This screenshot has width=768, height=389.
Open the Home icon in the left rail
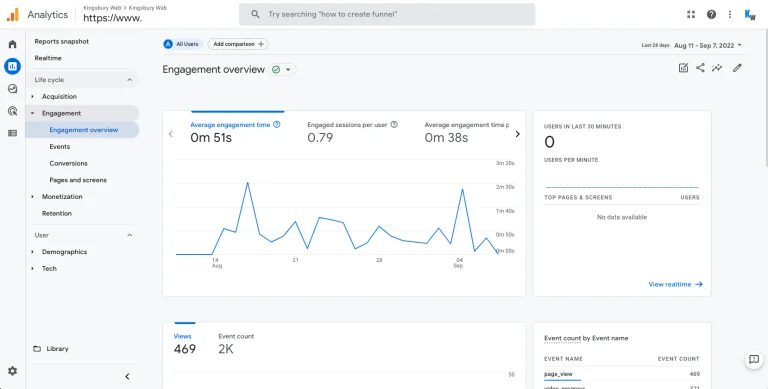coord(12,44)
